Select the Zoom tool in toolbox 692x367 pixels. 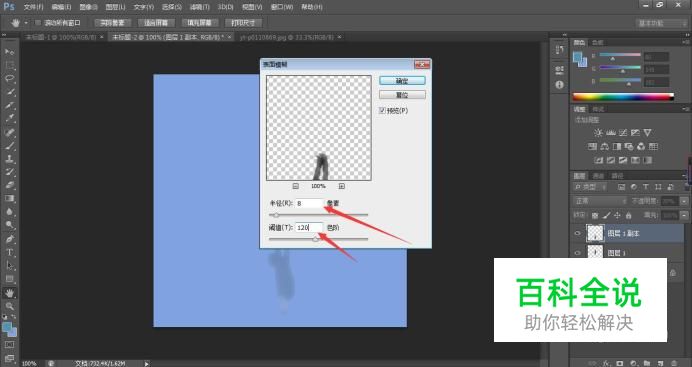(x=9, y=306)
